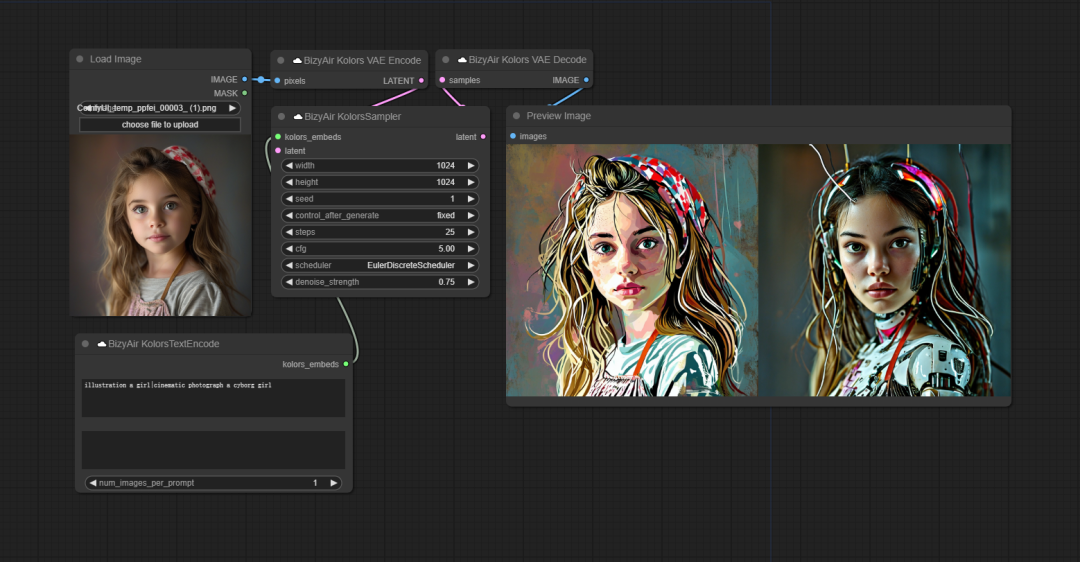The image size is (1080, 562).
Task: Click the cfg value 5.00
Action: click(x=446, y=249)
